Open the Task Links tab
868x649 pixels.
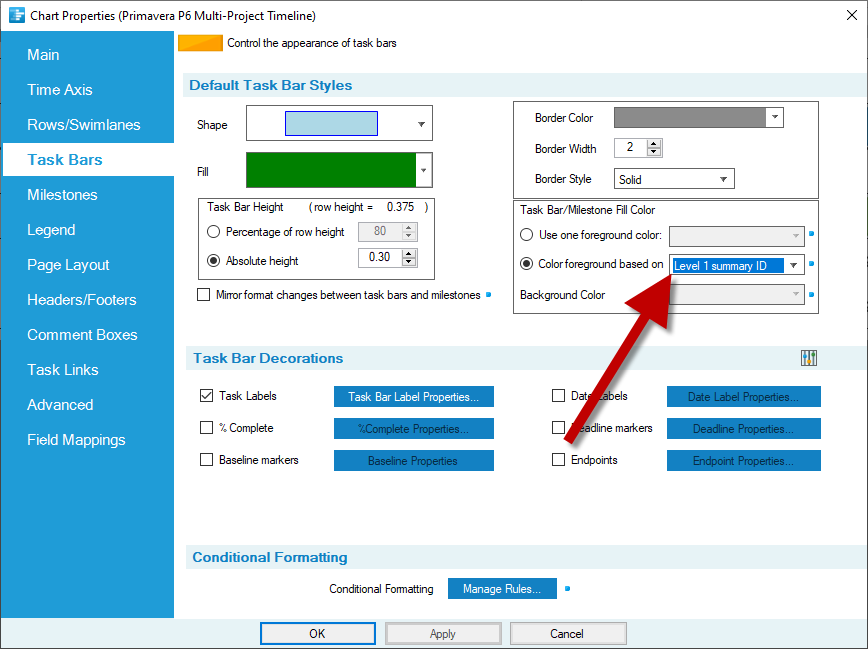[x=63, y=369]
